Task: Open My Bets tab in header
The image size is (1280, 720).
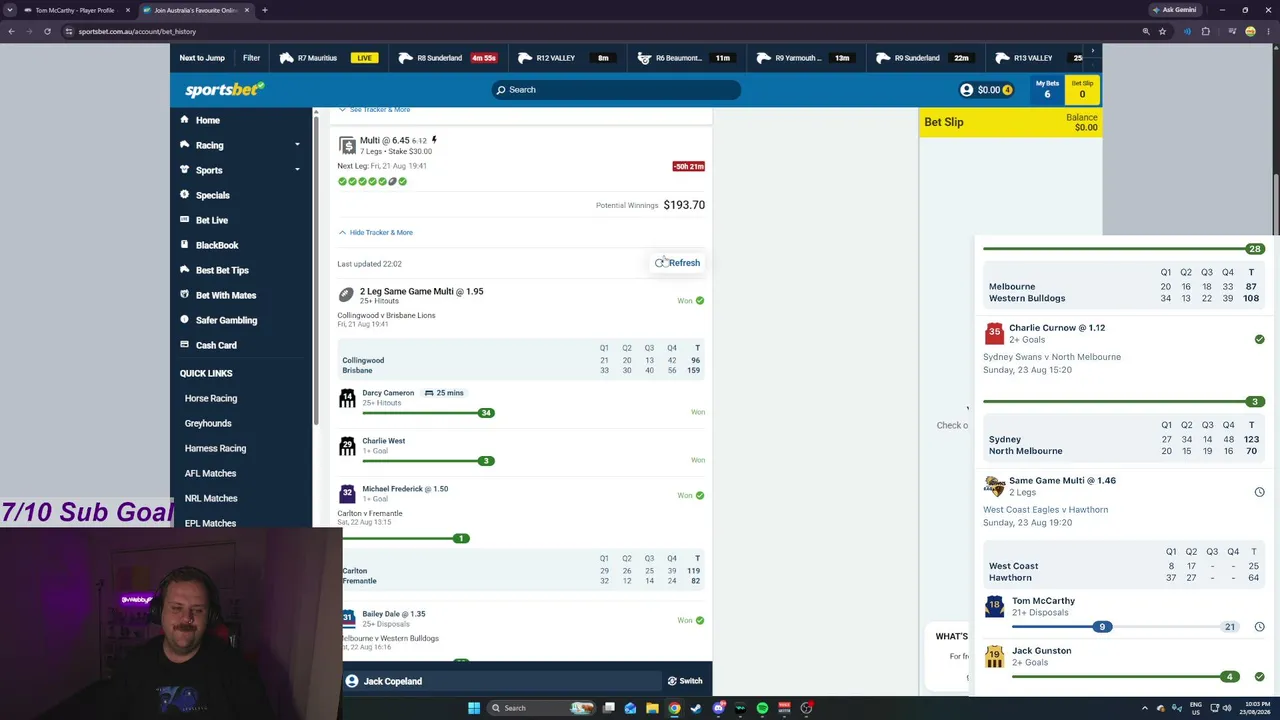Action: (x=1047, y=89)
